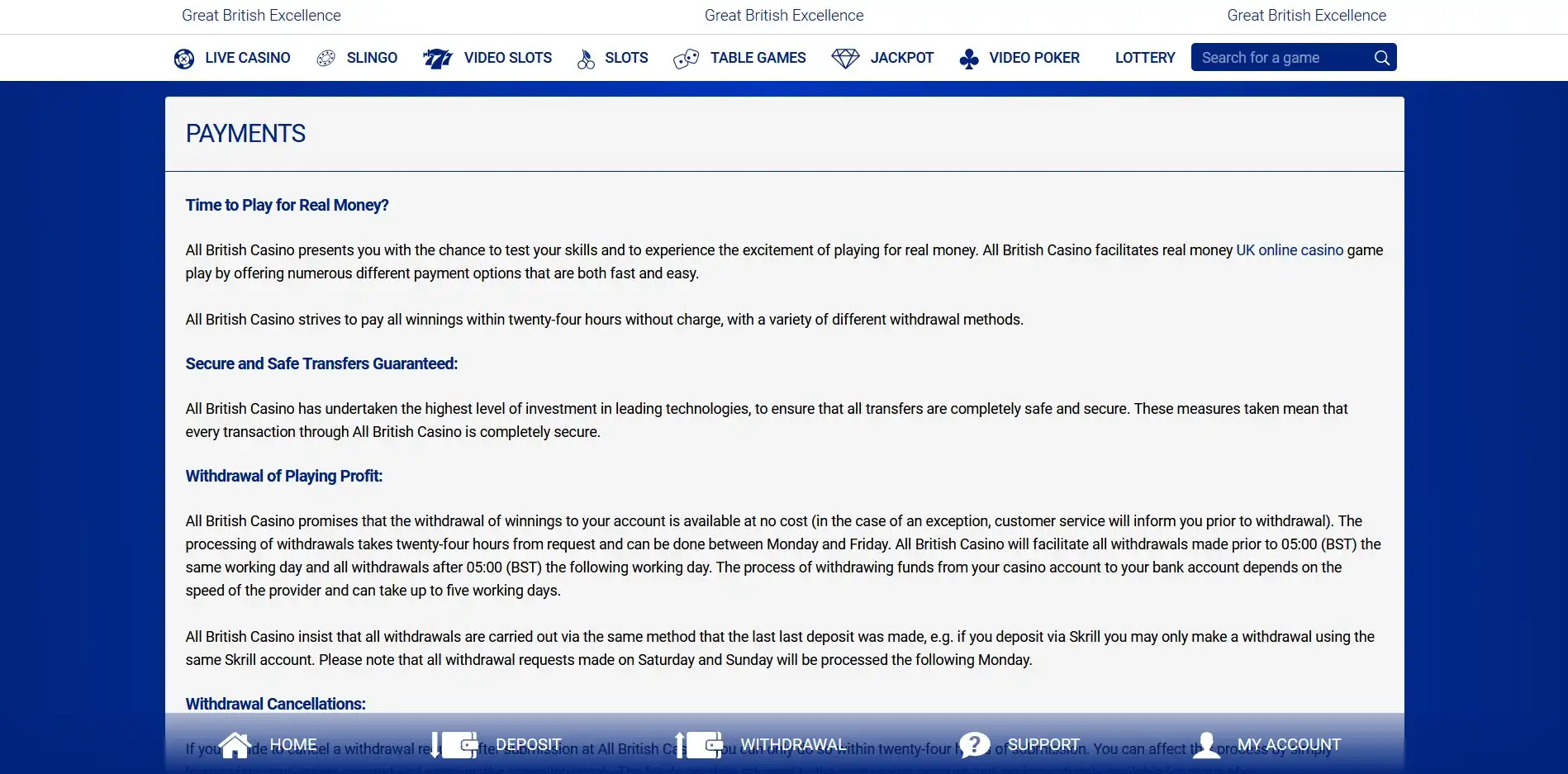Click the Withdrawal button label in bottom bar
The image size is (1568, 774).
[x=793, y=745]
